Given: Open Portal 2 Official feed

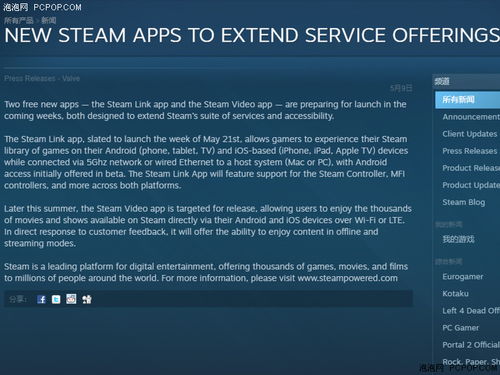Looking at the screenshot, I should pos(471,345).
